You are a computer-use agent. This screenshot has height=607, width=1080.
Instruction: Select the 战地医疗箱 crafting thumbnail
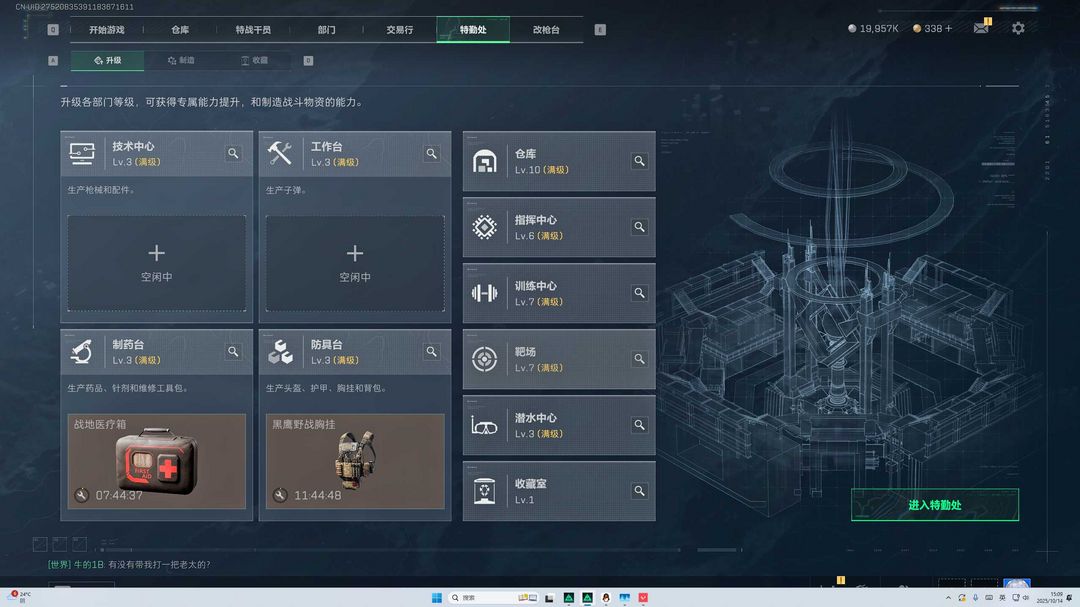[156, 461]
